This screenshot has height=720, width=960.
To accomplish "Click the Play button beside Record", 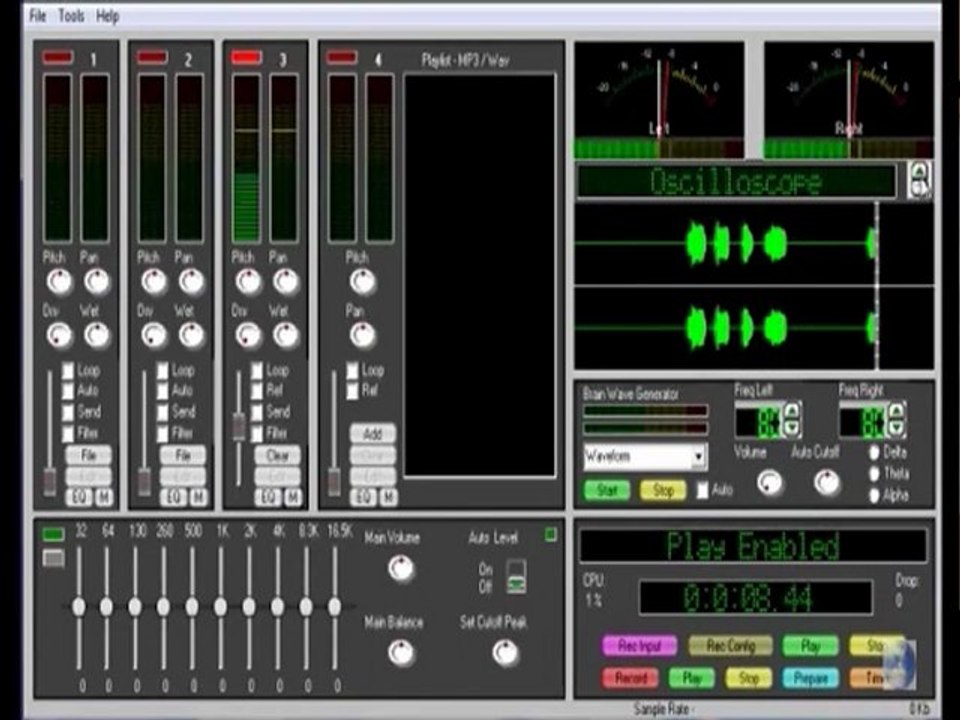I will 692,678.
